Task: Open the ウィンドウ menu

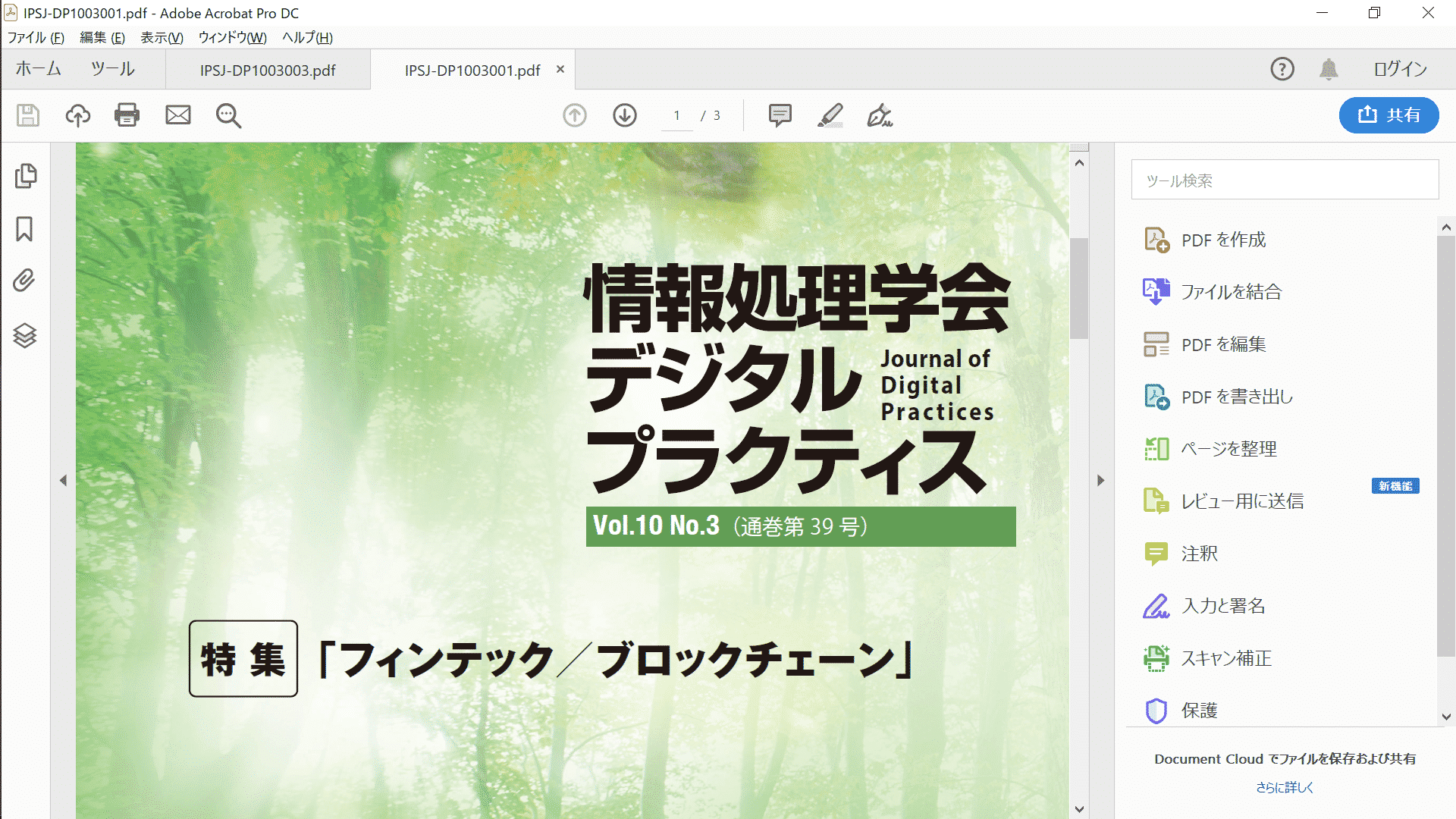Action: click(232, 38)
